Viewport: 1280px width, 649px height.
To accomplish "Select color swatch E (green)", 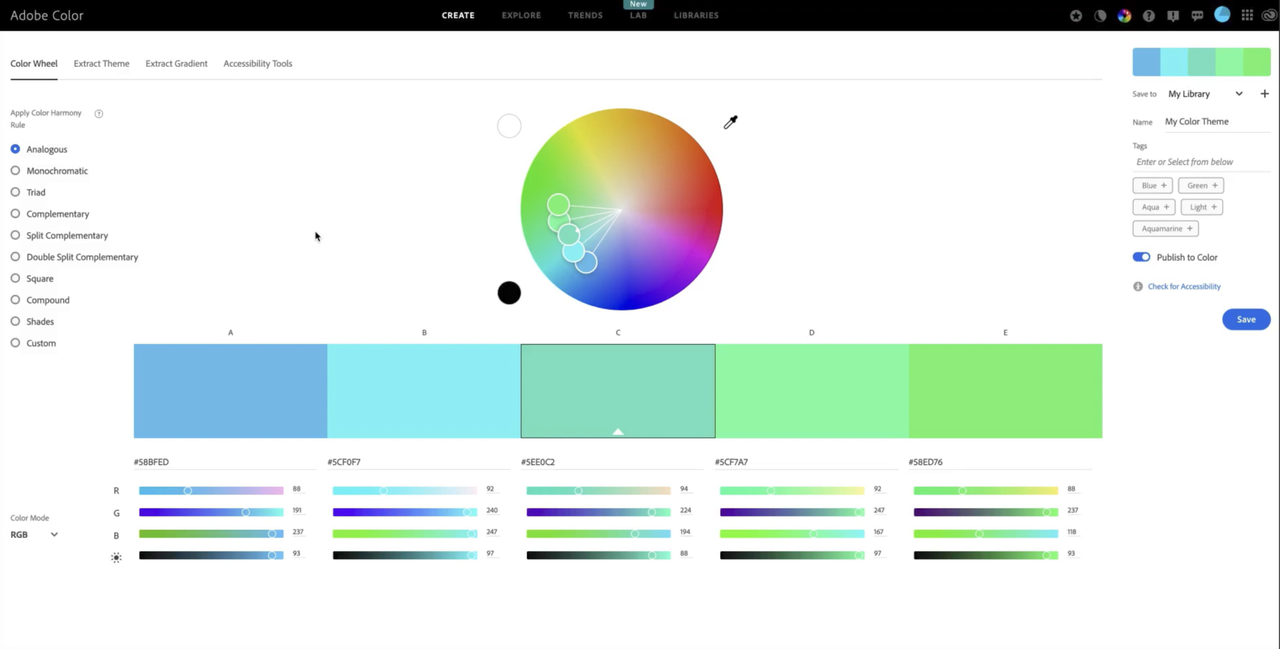I will tap(1006, 391).
